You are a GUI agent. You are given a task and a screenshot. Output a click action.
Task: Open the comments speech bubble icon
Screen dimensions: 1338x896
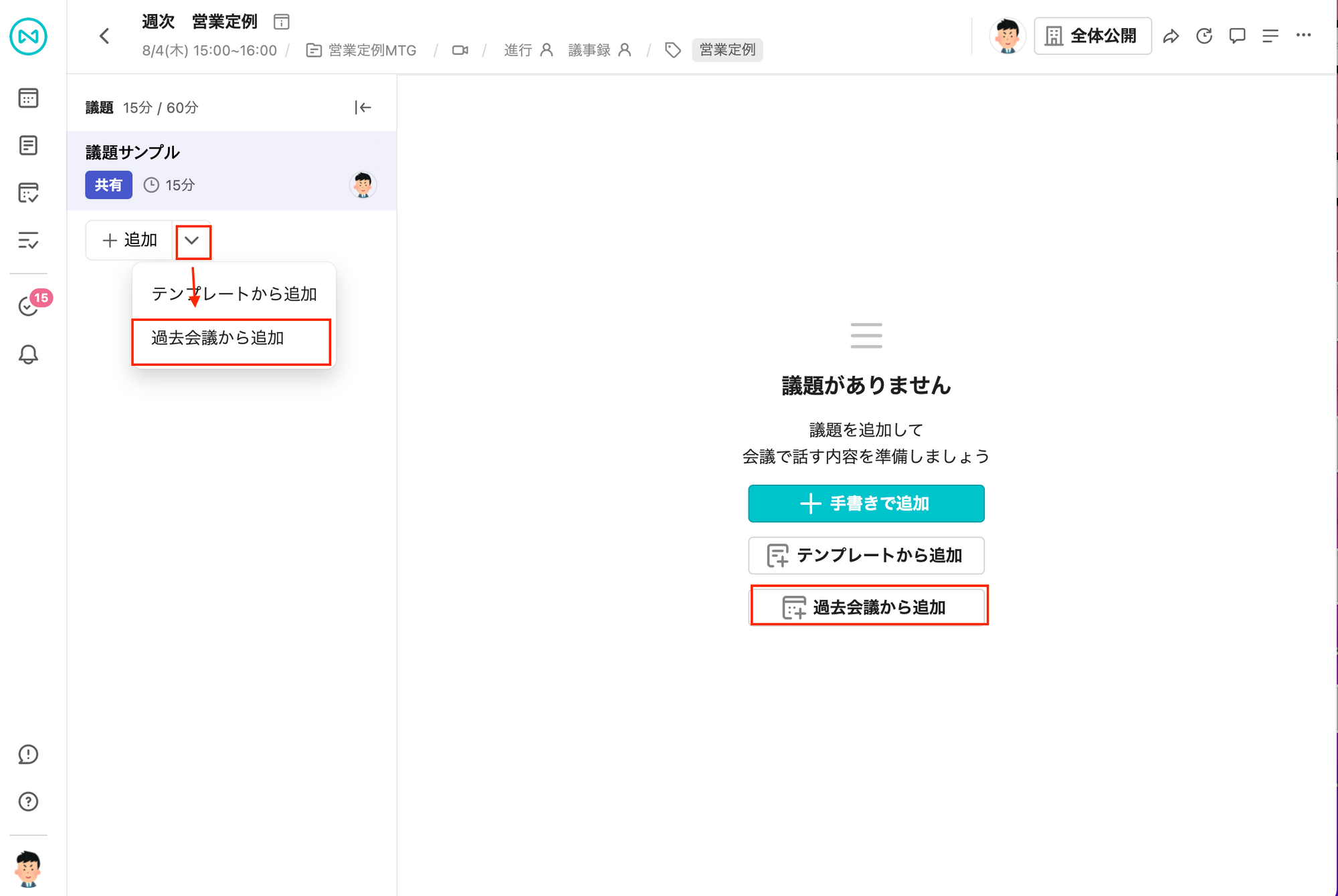point(1238,36)
